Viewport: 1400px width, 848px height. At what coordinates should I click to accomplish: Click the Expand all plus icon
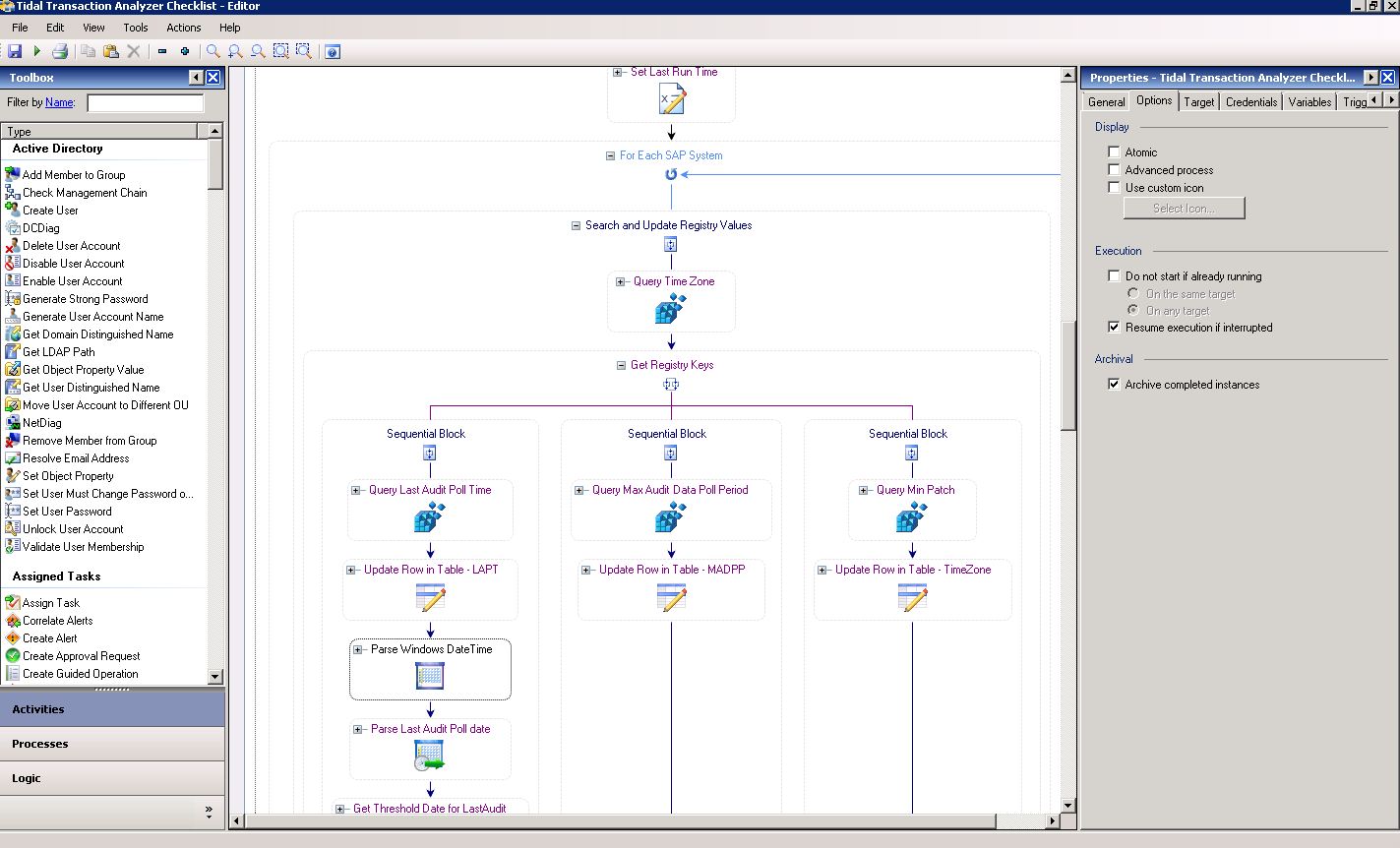click(x=185, y=51)
